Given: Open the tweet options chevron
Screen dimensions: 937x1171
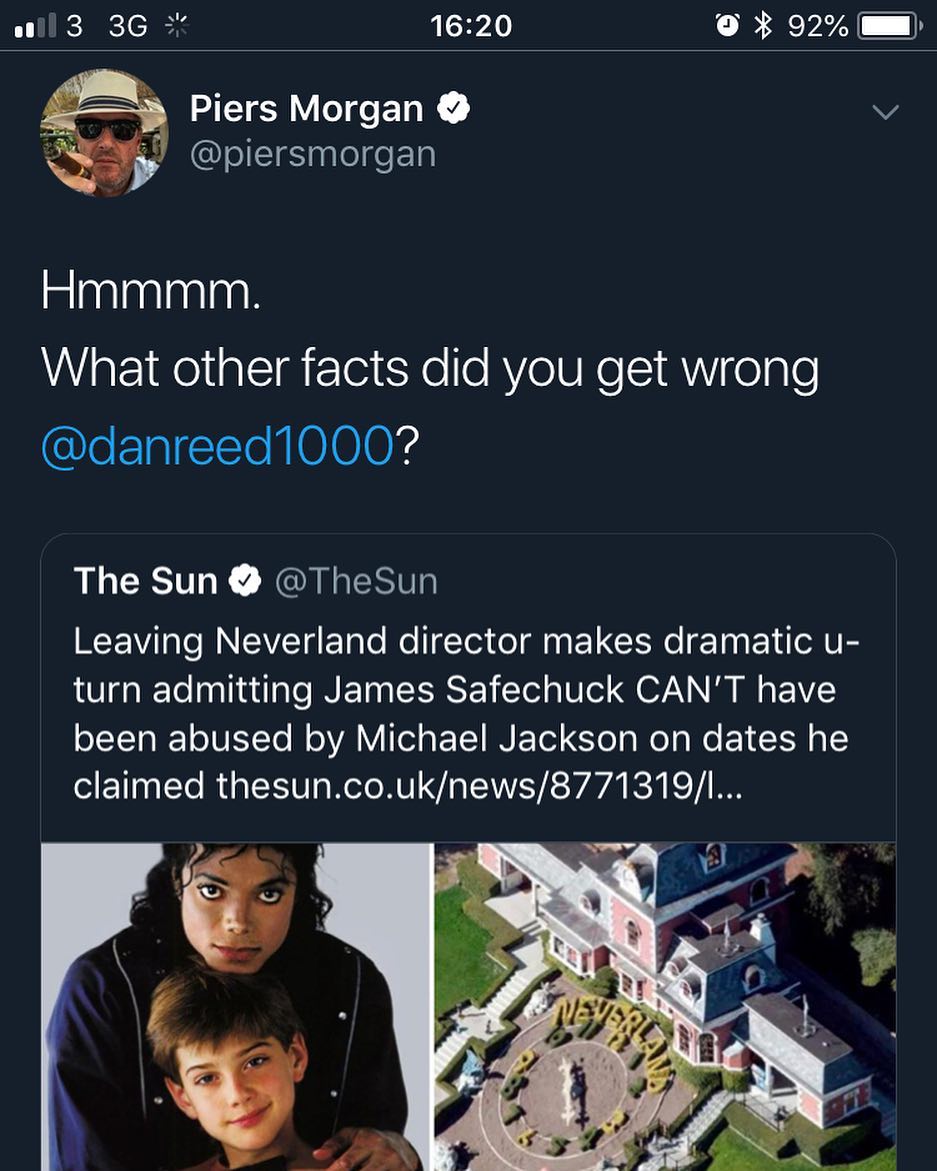Looking at the screenshot, I should (x=885, y=112).
